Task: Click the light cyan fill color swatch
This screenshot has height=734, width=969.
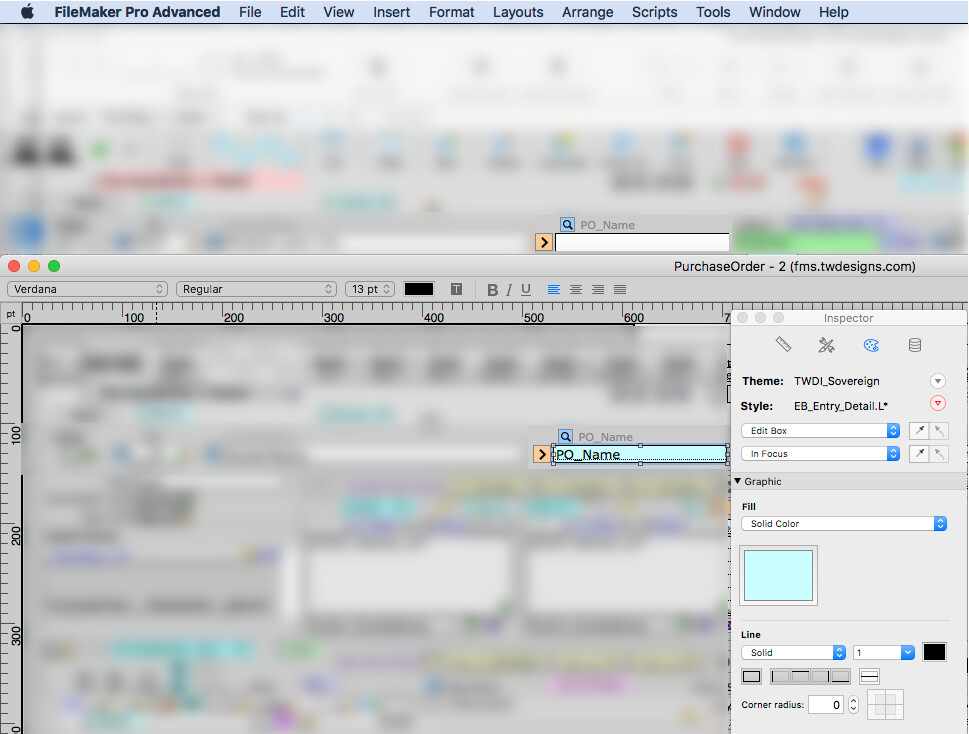Action: pos(778,575)
